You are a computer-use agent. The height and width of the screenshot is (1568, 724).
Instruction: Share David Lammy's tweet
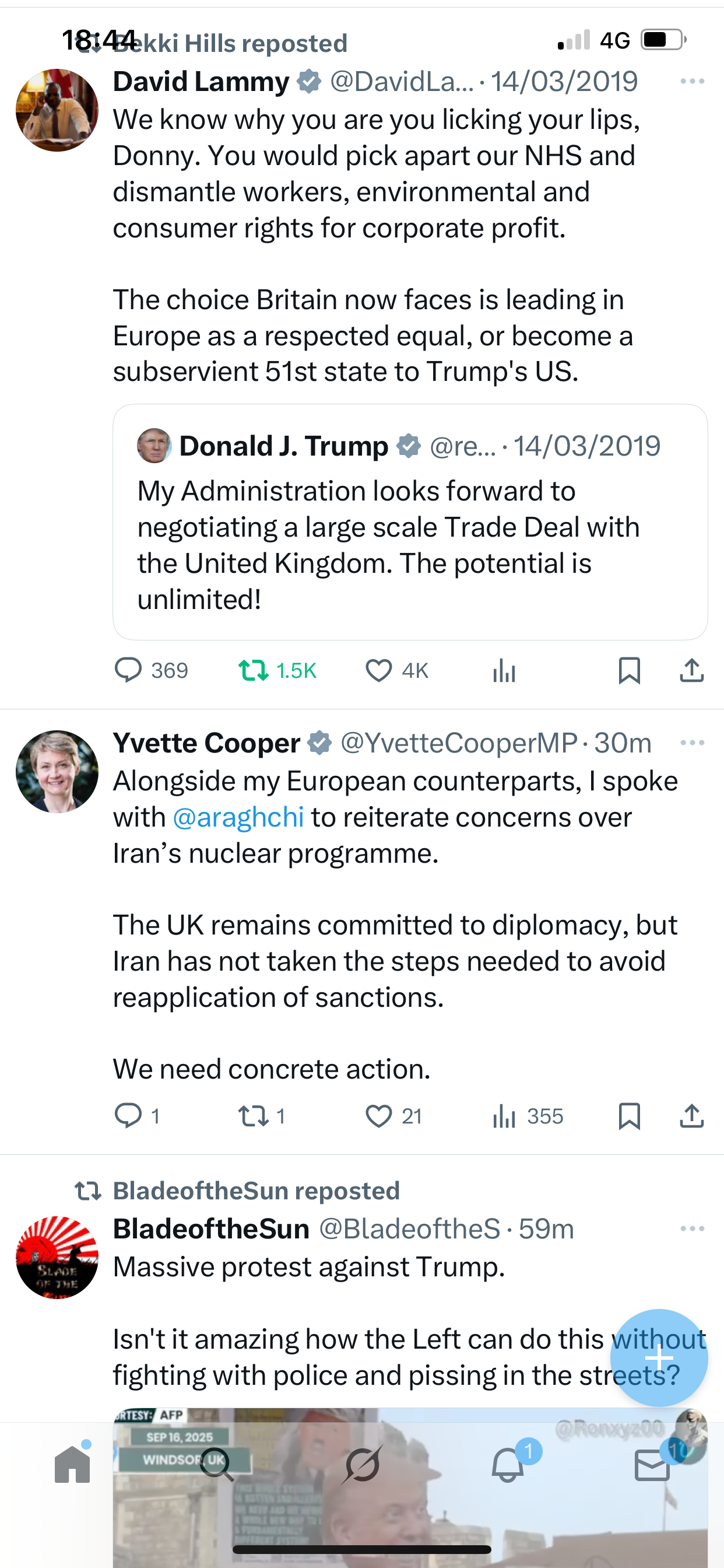[691, 670]
